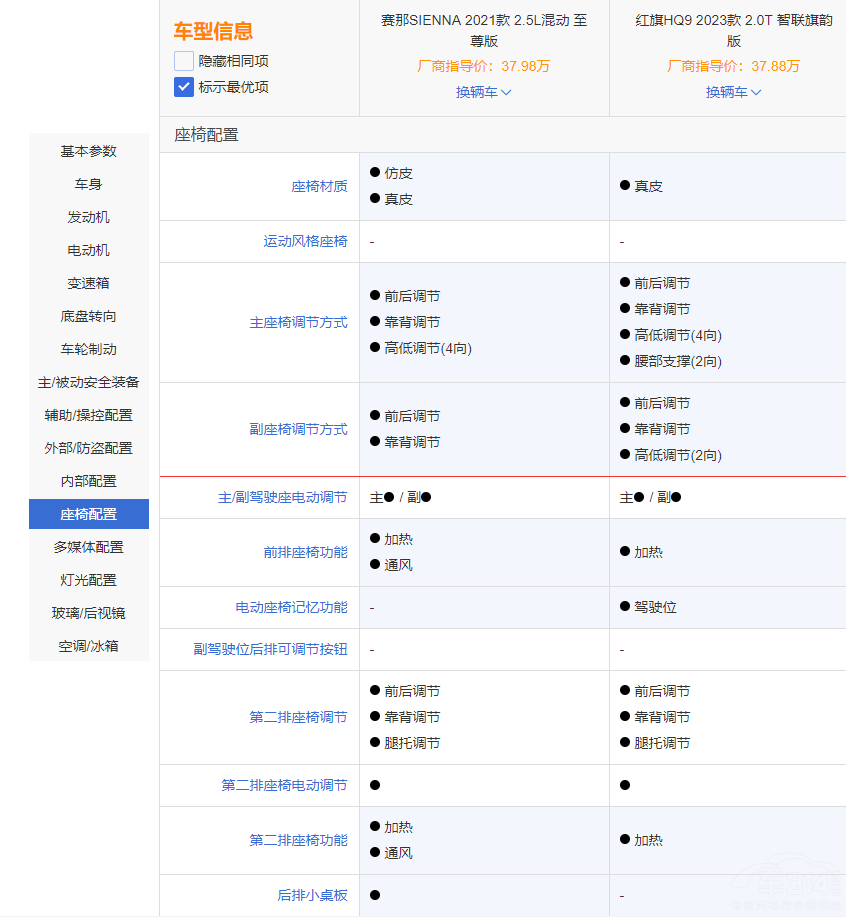
Task: Click the 第二排座椅功能 parameter label
Action: tap(298, 840)
